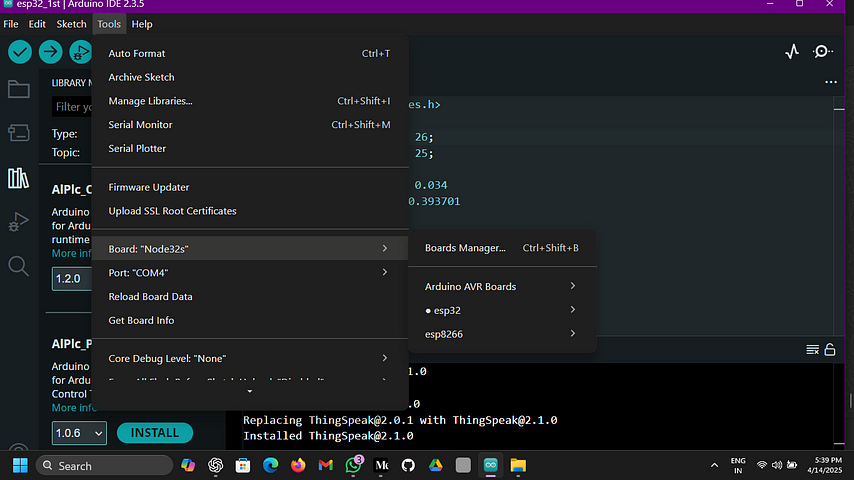Image resolution: width=854 pixels, height=480 pixels.
Task: Open the Debug sidebar icon
Action: (19, 222)
